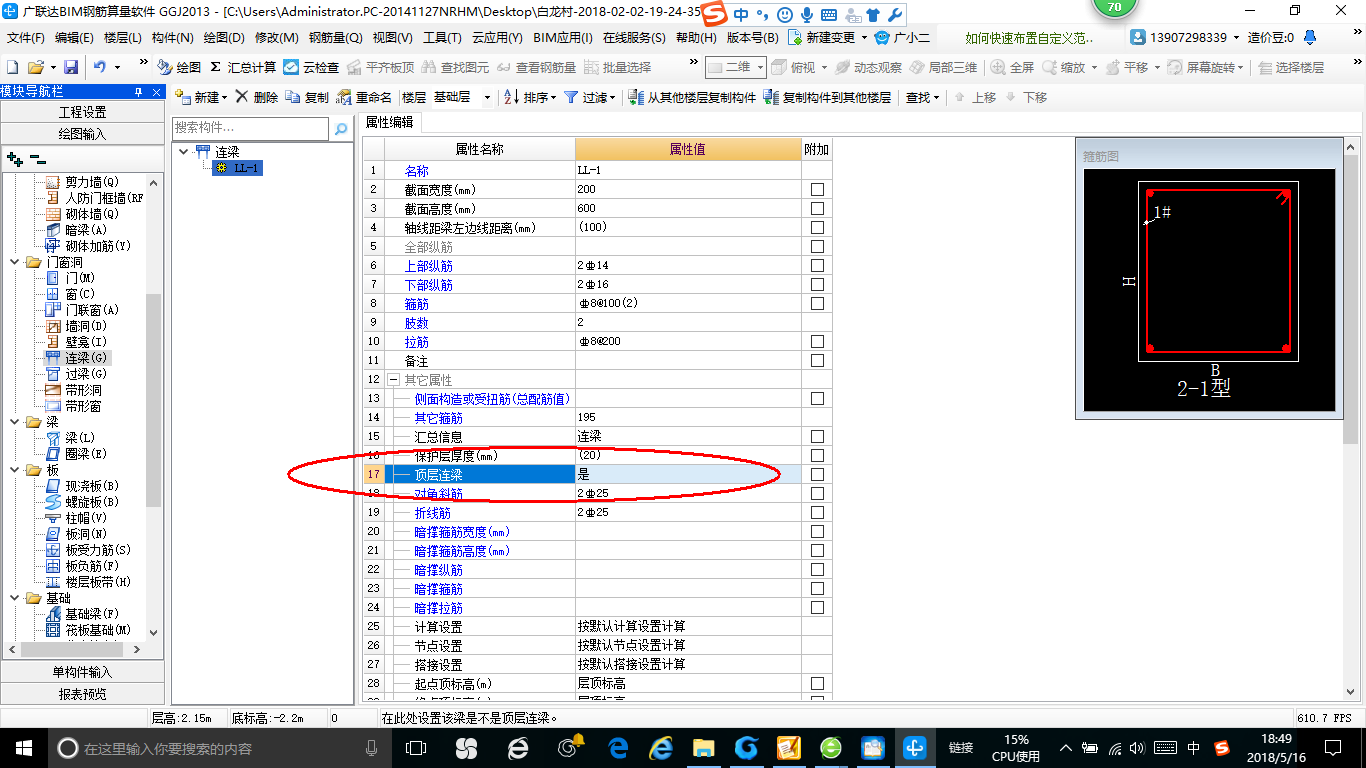This screenshot has height=768, width=1366.
Task: Click the search magnifier next to 搜索构件
Action: coord(341,128)
